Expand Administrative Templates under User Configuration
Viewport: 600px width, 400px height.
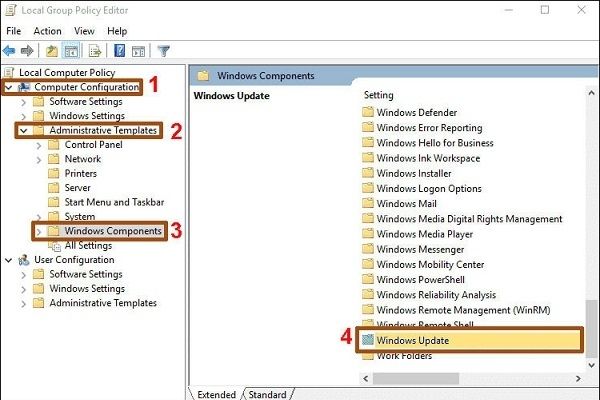point(24,304)
